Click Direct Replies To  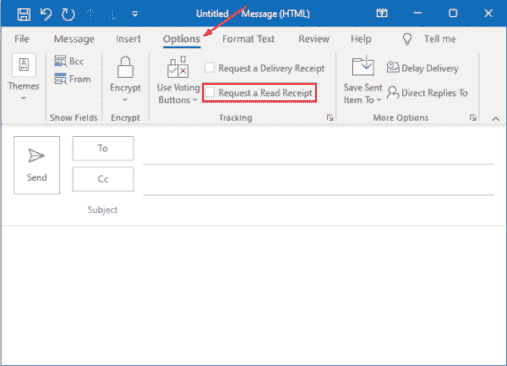[427, 93]
